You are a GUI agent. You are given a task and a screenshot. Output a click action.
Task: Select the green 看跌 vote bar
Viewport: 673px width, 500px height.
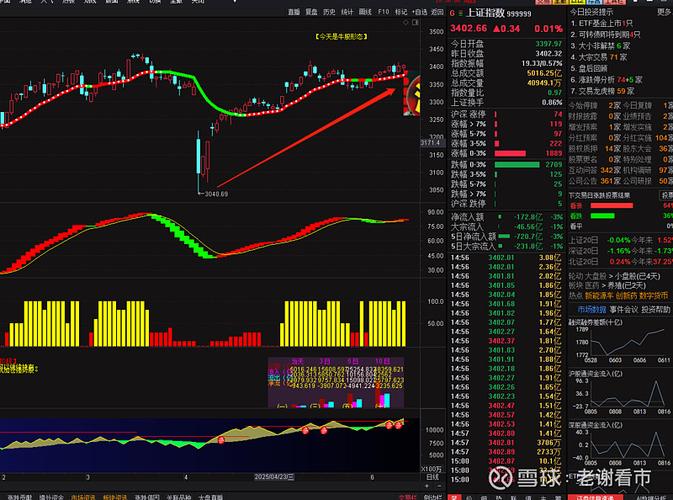click(602, 216)
